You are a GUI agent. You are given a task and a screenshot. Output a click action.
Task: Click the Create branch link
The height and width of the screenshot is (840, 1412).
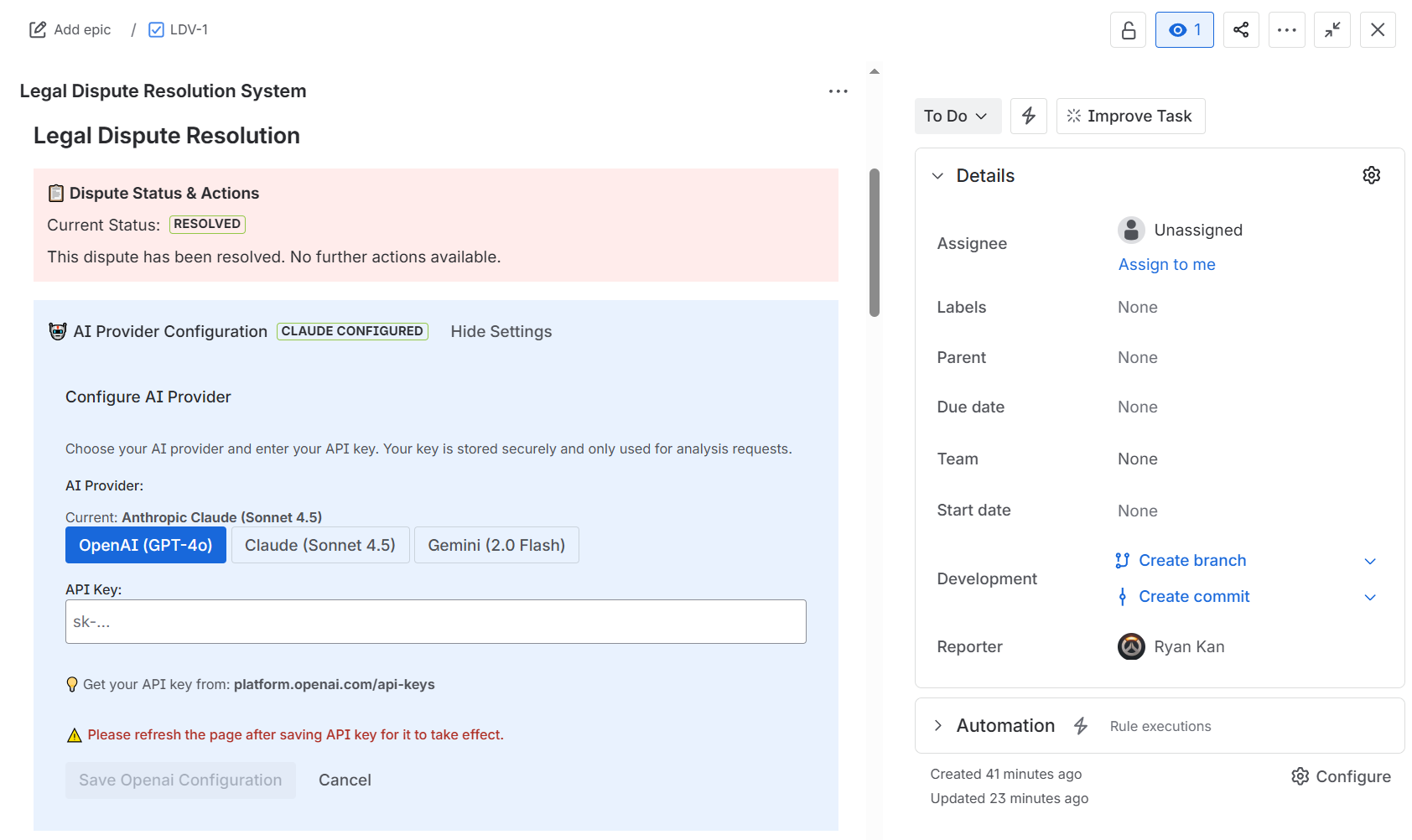1192,561
